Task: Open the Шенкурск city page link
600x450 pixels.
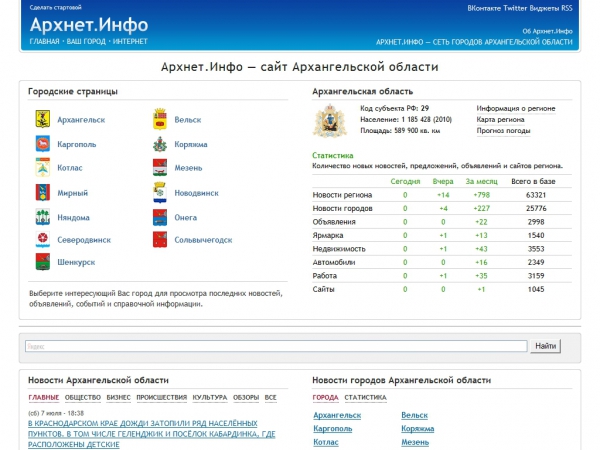Action: [76, 262]
